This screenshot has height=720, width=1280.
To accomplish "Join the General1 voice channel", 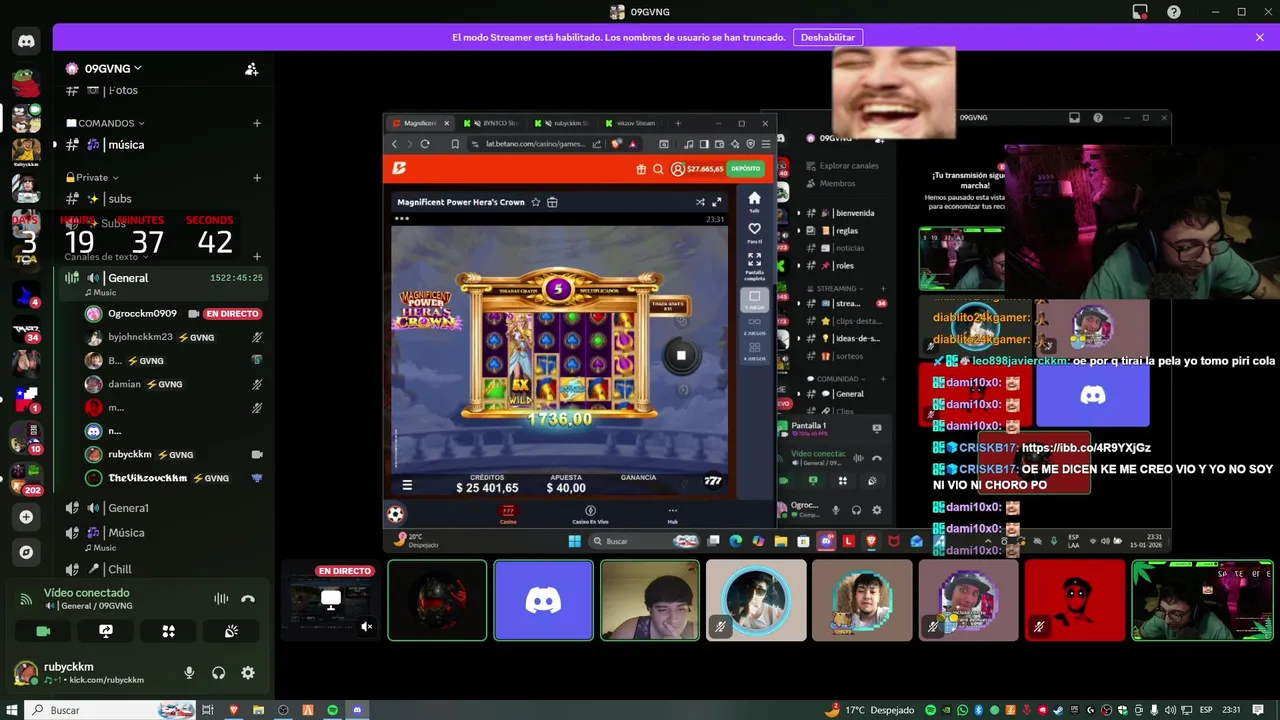I will point(165,508).
